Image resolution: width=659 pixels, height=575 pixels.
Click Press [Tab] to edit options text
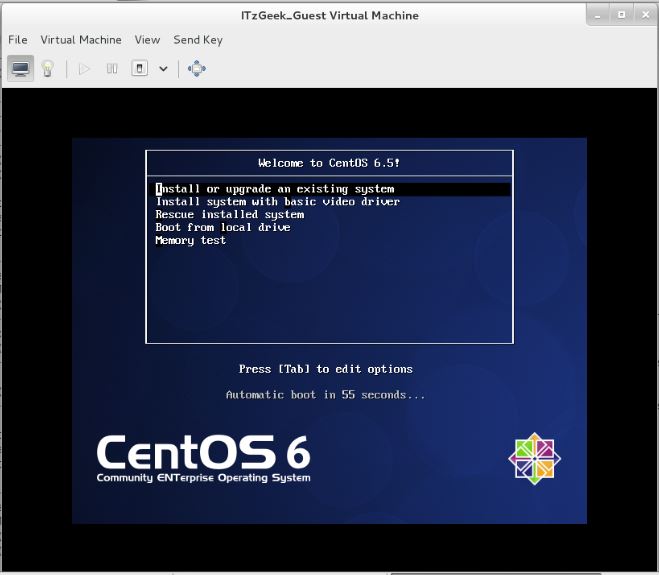(x=326, y=369)
